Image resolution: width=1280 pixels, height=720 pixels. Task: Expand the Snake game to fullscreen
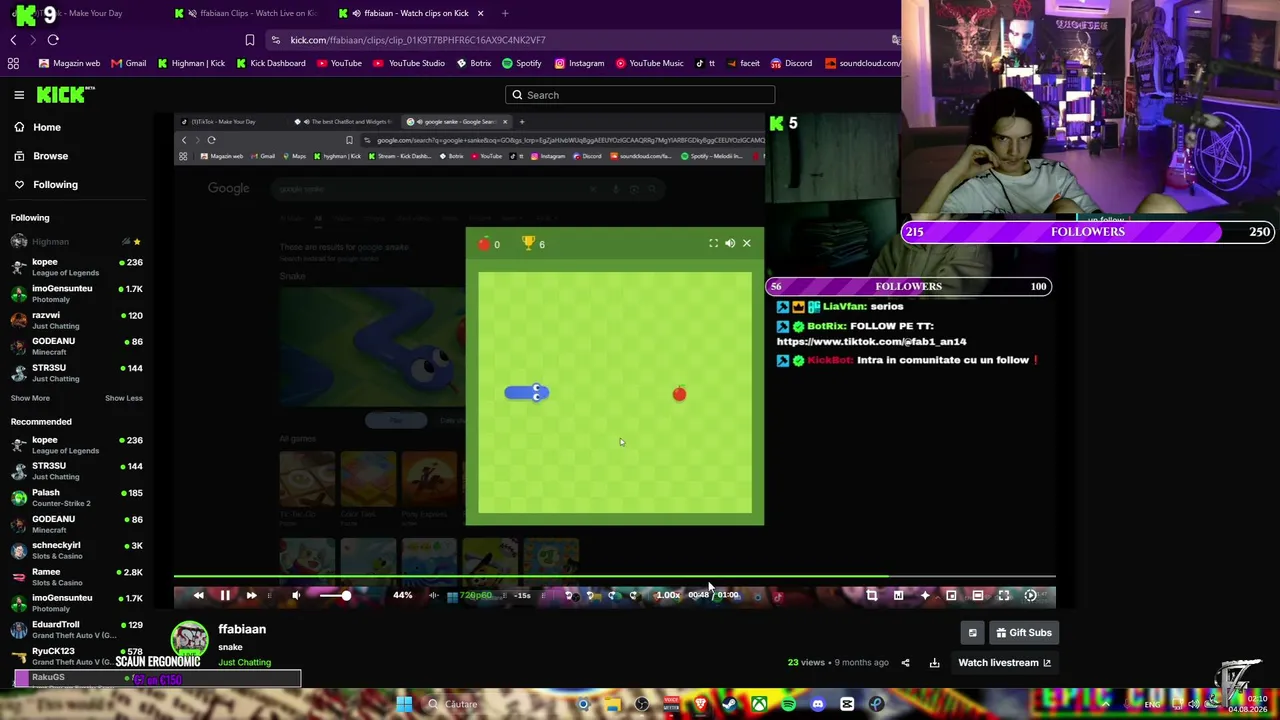[713, 243]
